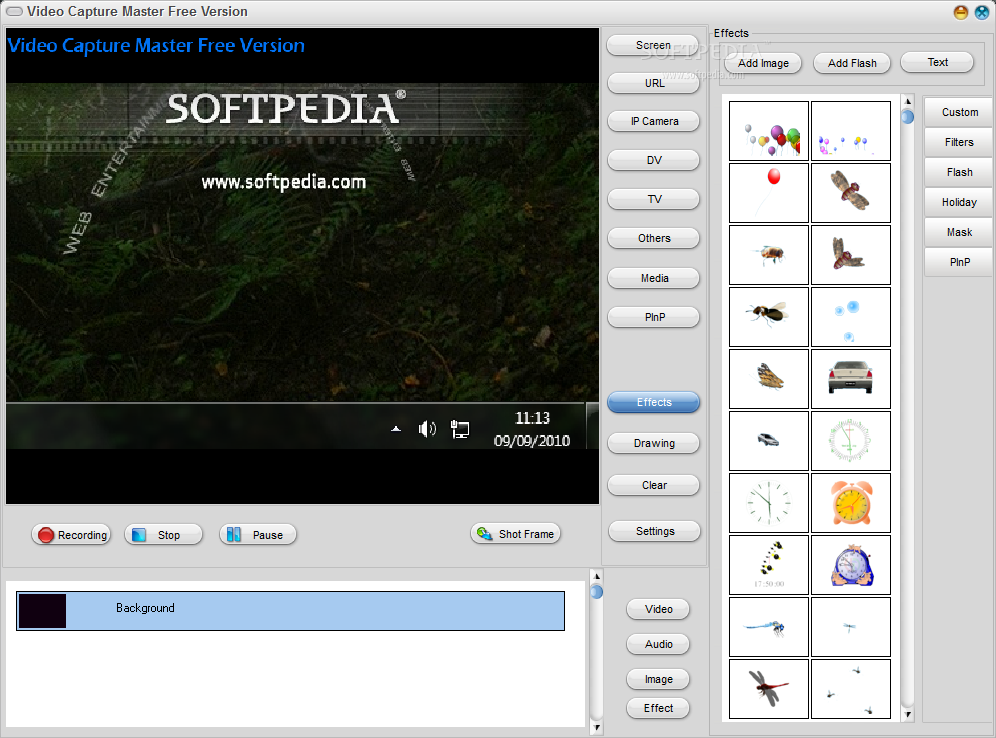Pick the dark wasp effect thumbnail
The height and width of the screenshot is (738, 996).
coord(769,317)
